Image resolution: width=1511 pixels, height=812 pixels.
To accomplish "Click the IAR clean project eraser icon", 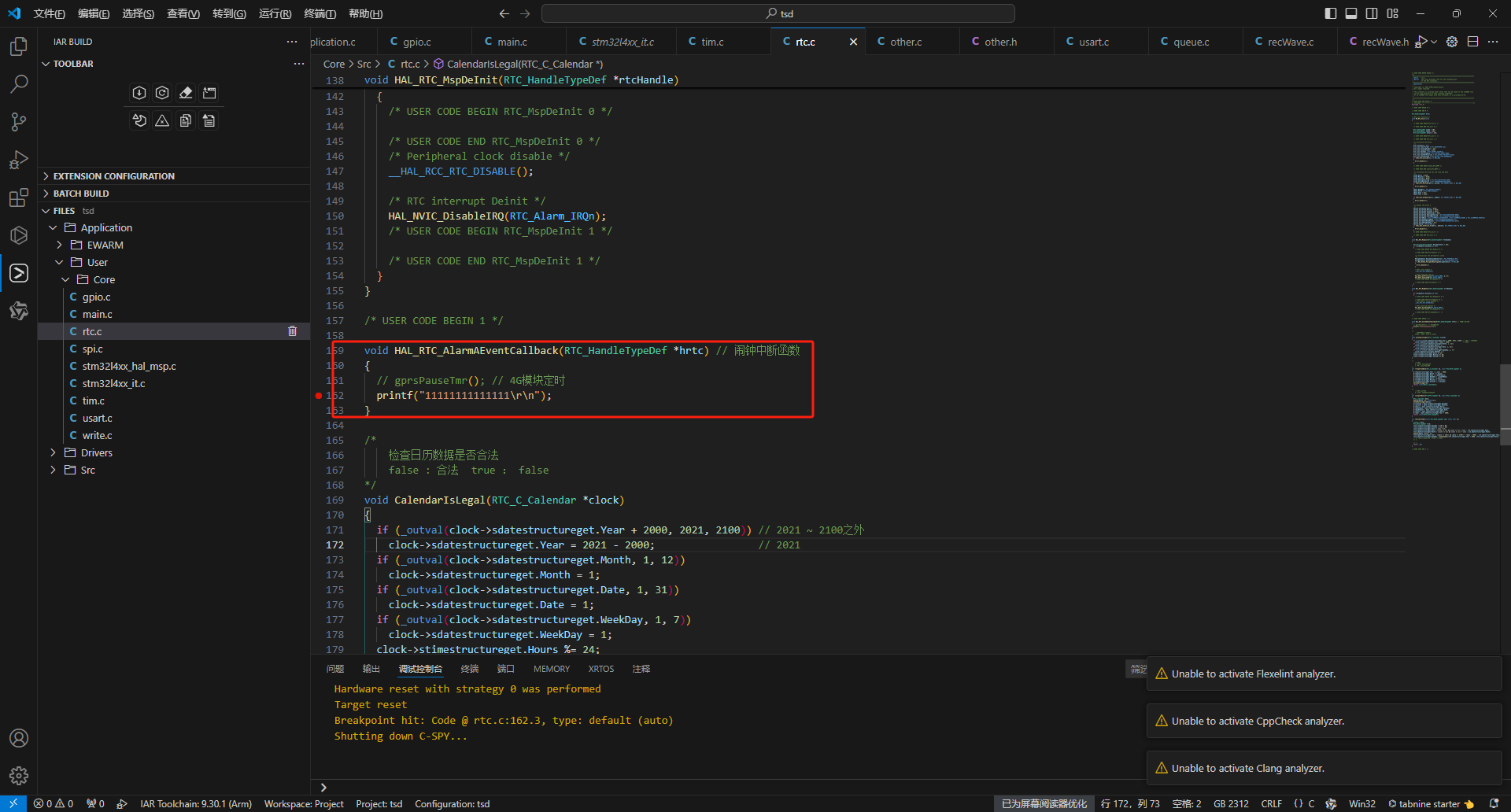I will pos(186,93).
